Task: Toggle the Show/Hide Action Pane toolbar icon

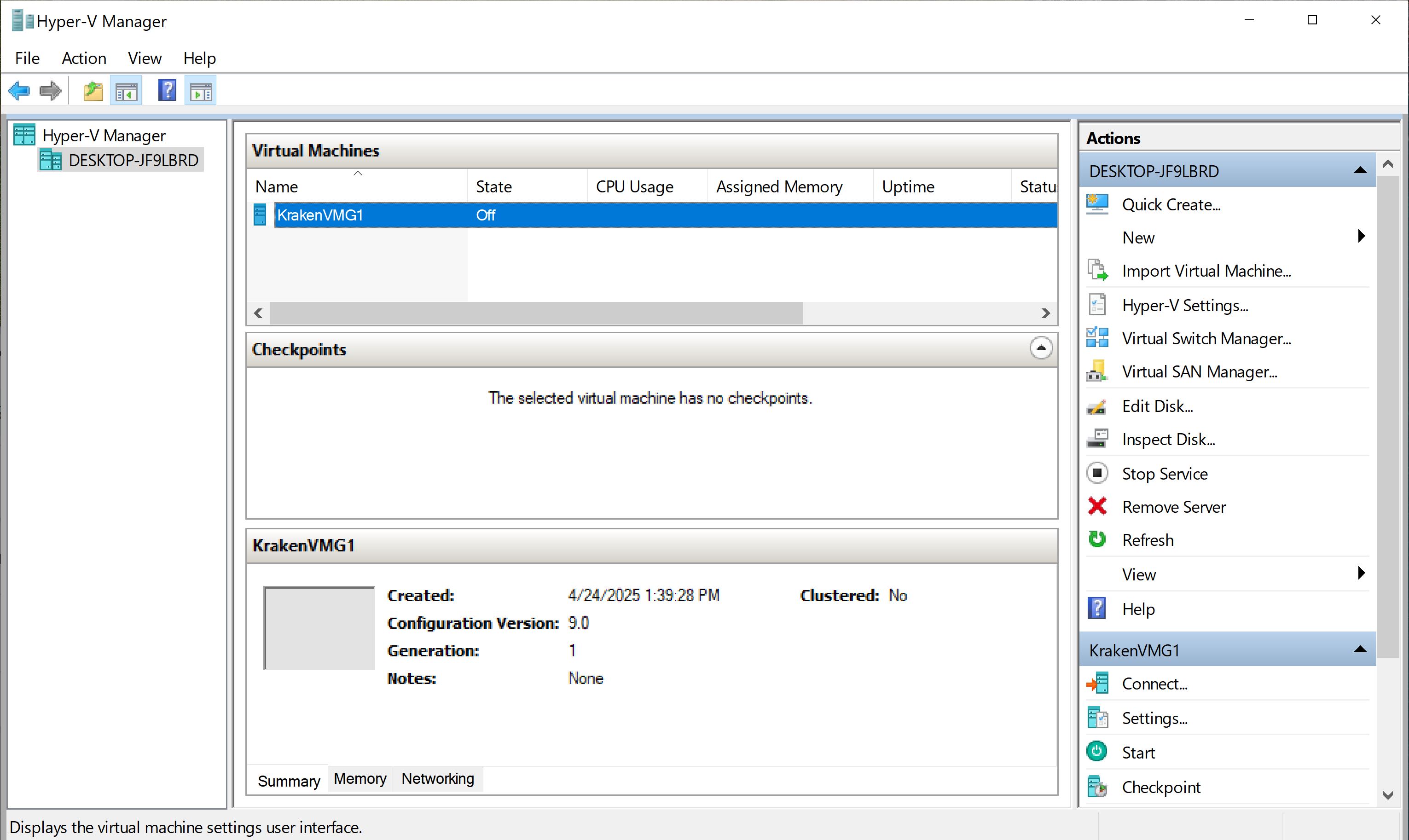Action: (x=200, y=91)
